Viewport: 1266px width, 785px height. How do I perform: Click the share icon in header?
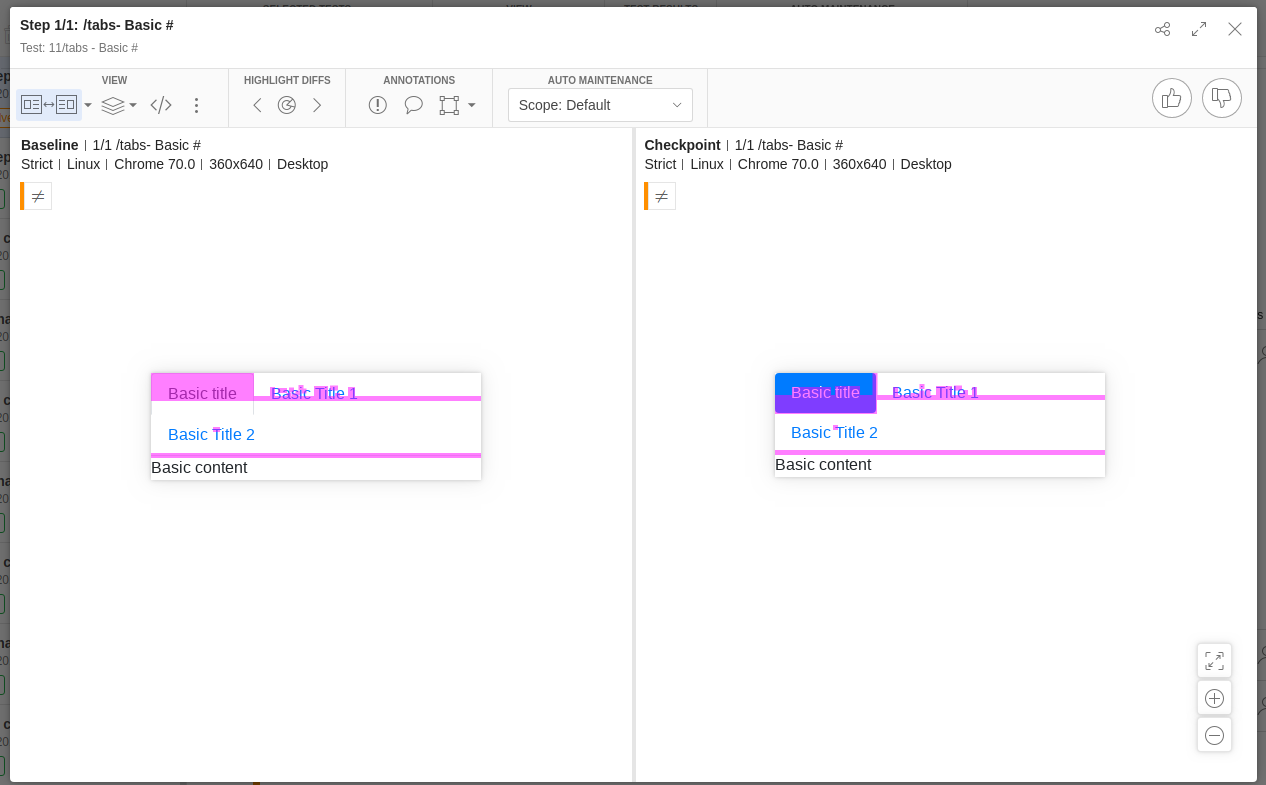(1162, 29)
